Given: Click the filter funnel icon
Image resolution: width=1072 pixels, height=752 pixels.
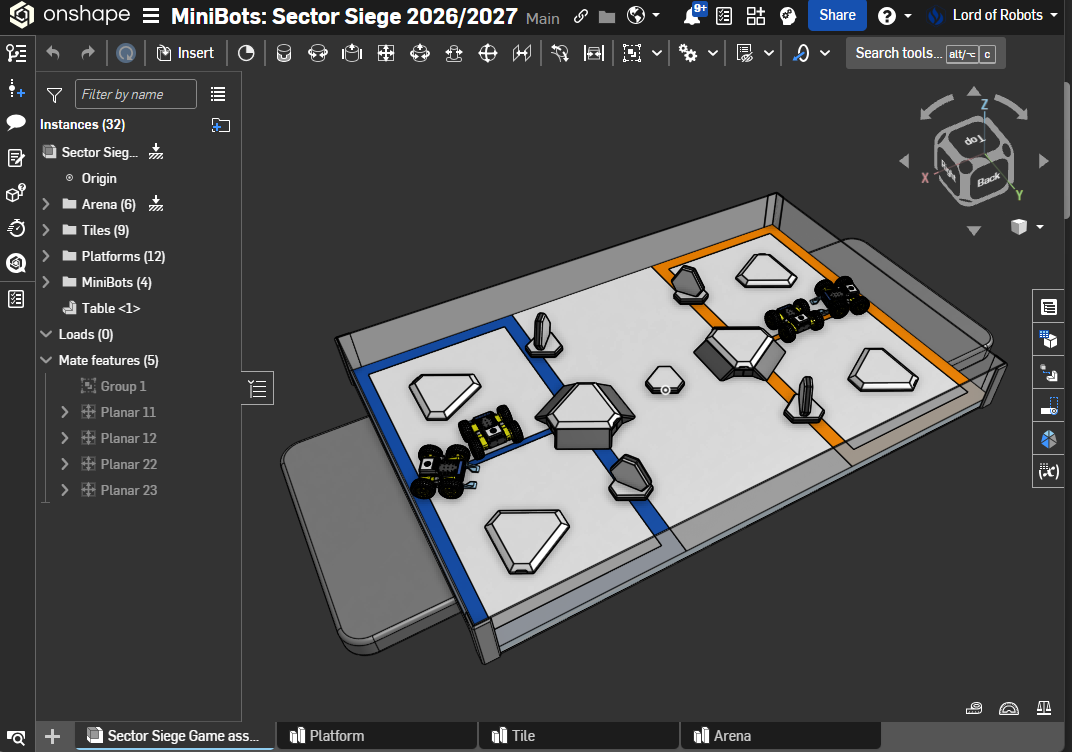Looking at the screenshot, I should coord(54,94).
